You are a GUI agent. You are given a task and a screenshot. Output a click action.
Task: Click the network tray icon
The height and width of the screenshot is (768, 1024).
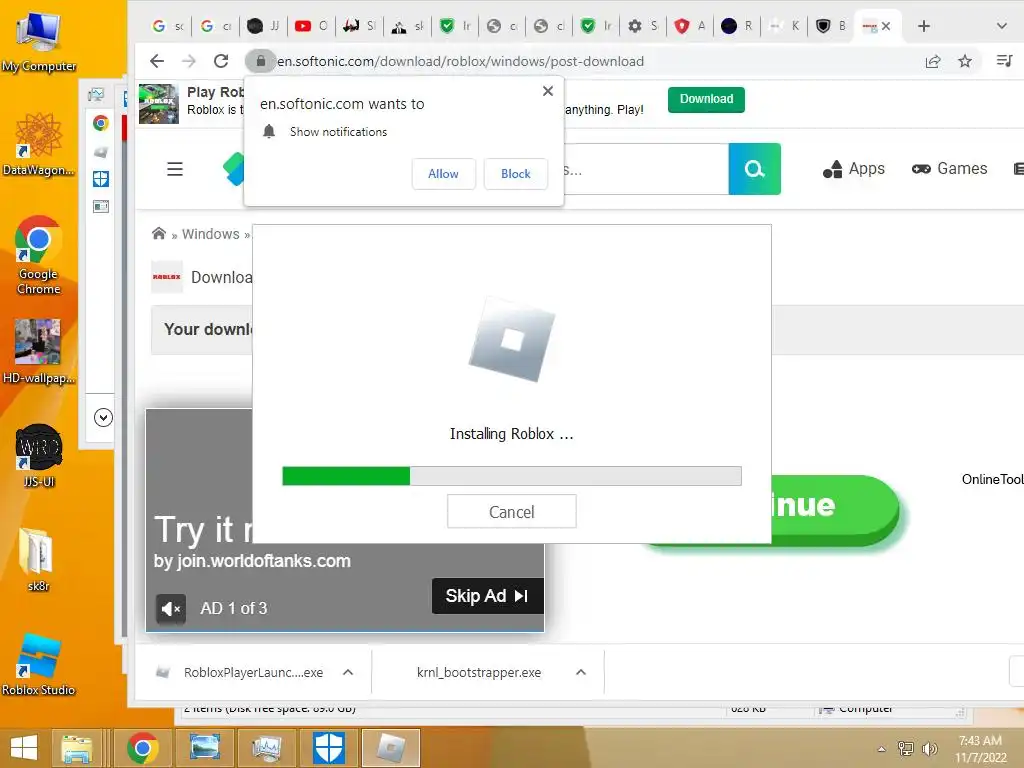(905, 749)
